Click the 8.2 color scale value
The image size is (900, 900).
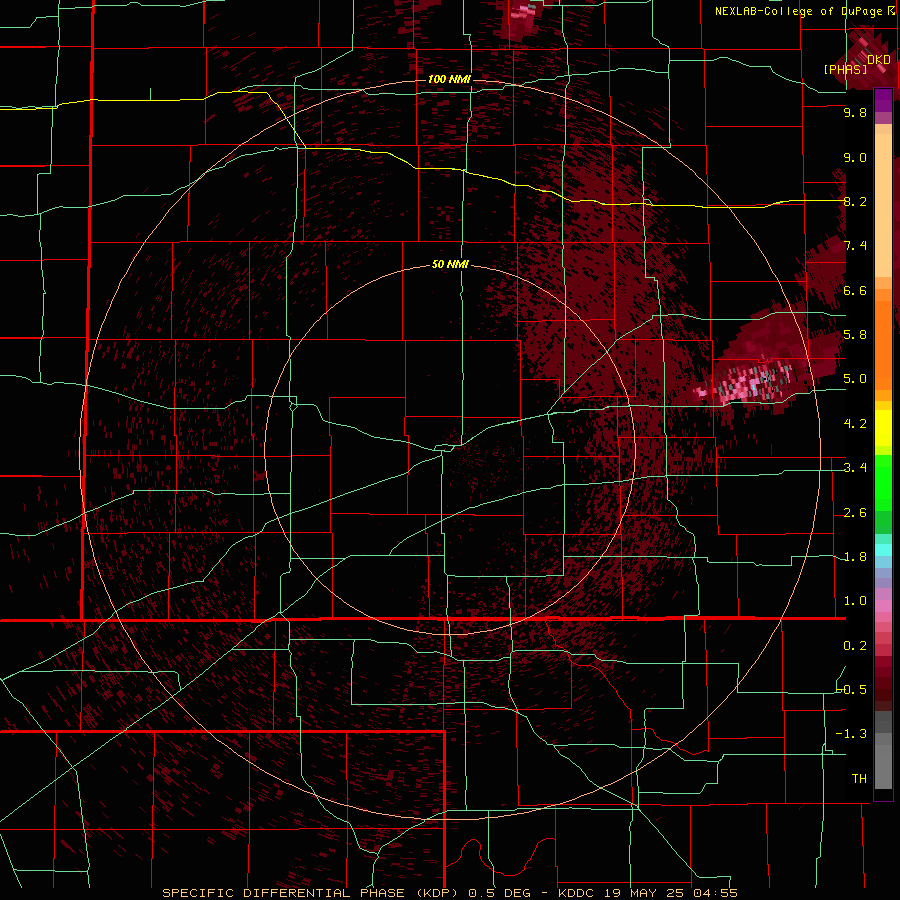855,201
